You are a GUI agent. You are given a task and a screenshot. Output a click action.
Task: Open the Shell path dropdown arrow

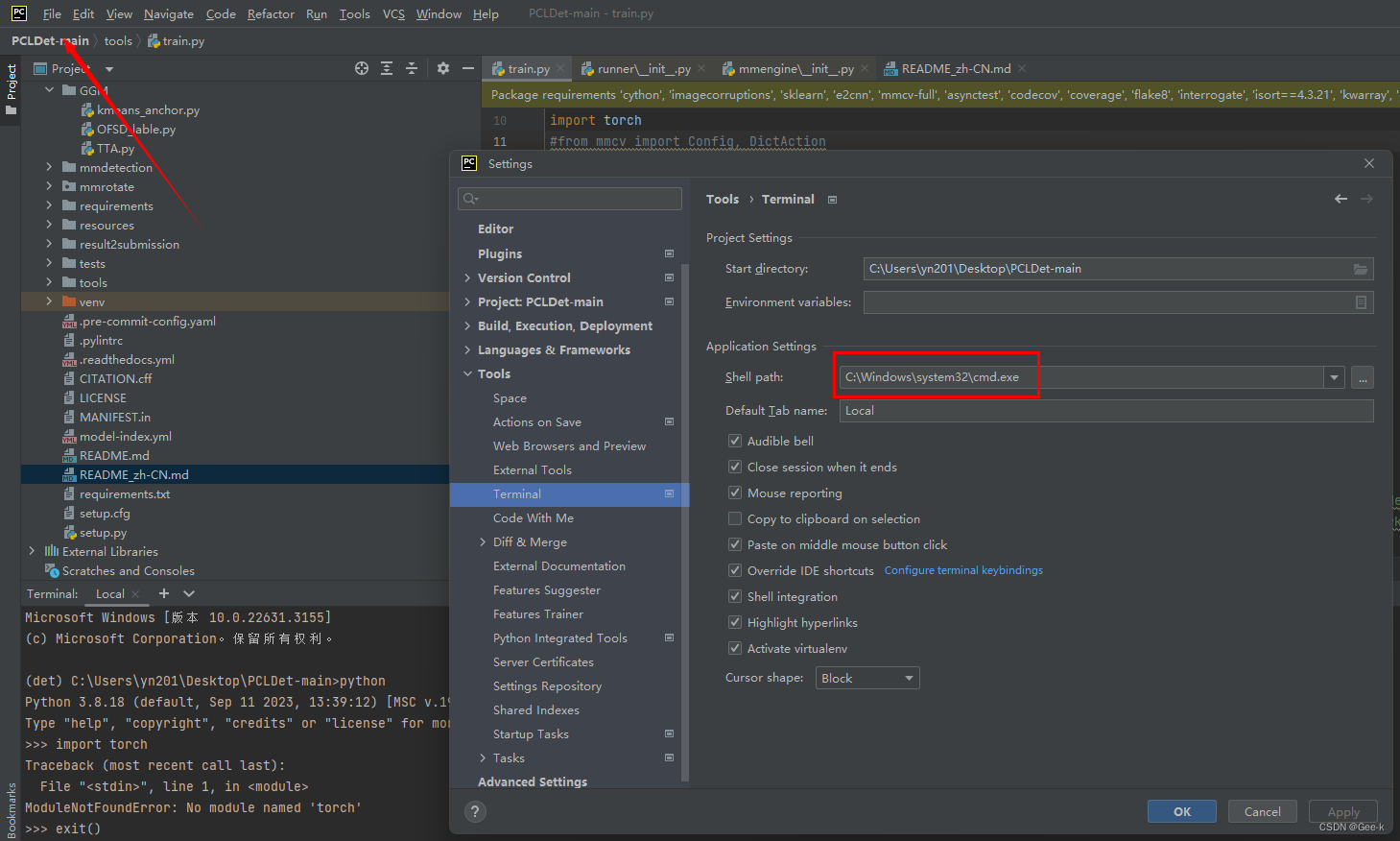pyautogui.click(x=1334, y=376)
